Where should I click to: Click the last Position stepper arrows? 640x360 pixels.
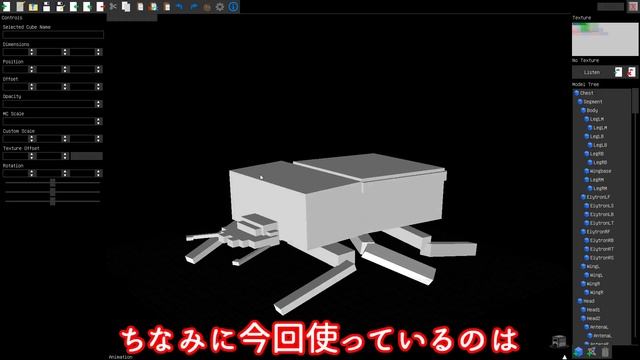(x=98, y=69)
